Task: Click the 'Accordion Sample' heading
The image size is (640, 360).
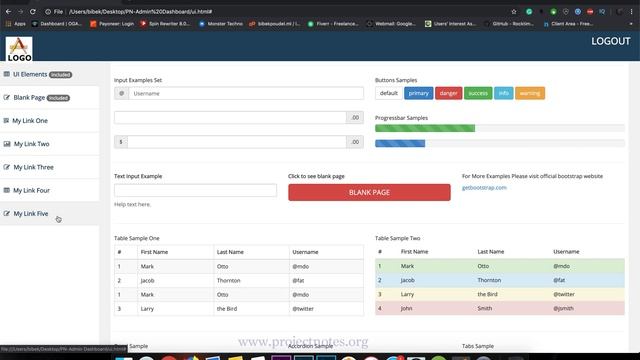Action: point(310,346)
